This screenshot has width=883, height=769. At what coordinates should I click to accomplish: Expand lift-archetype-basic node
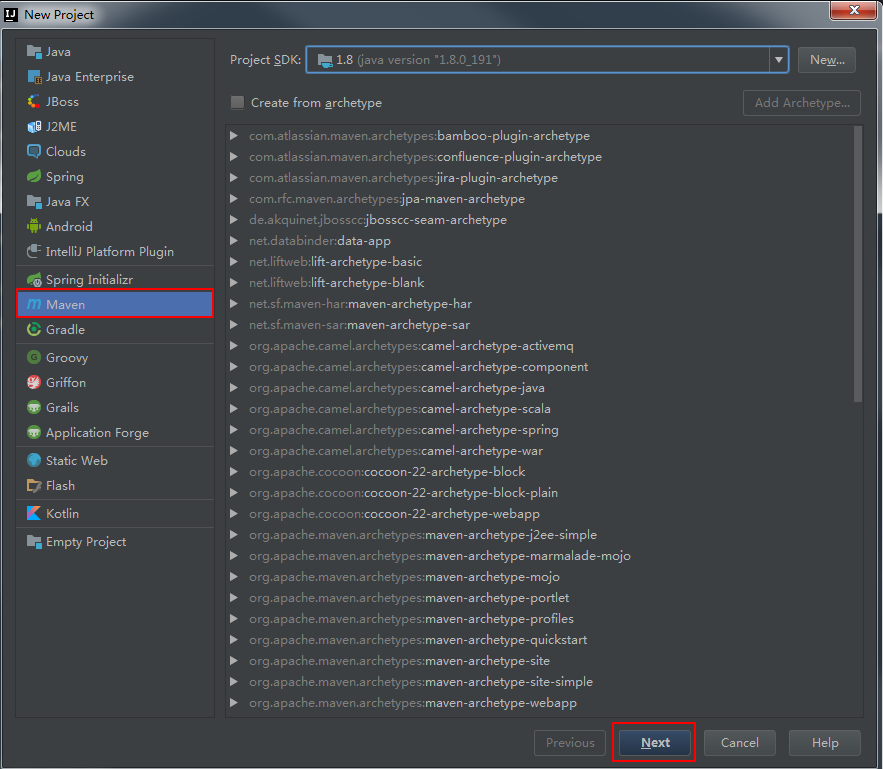coord(234,262)
